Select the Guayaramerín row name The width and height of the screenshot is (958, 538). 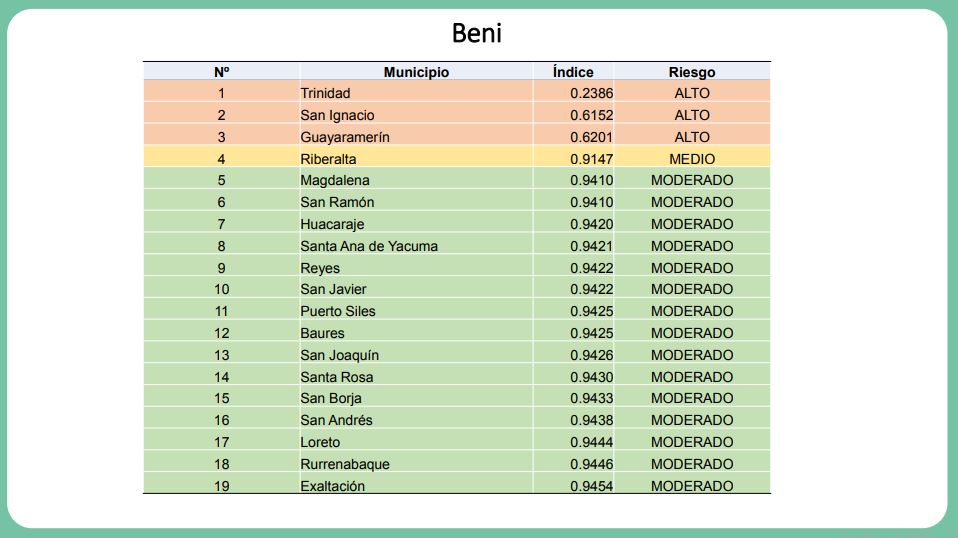345,137
